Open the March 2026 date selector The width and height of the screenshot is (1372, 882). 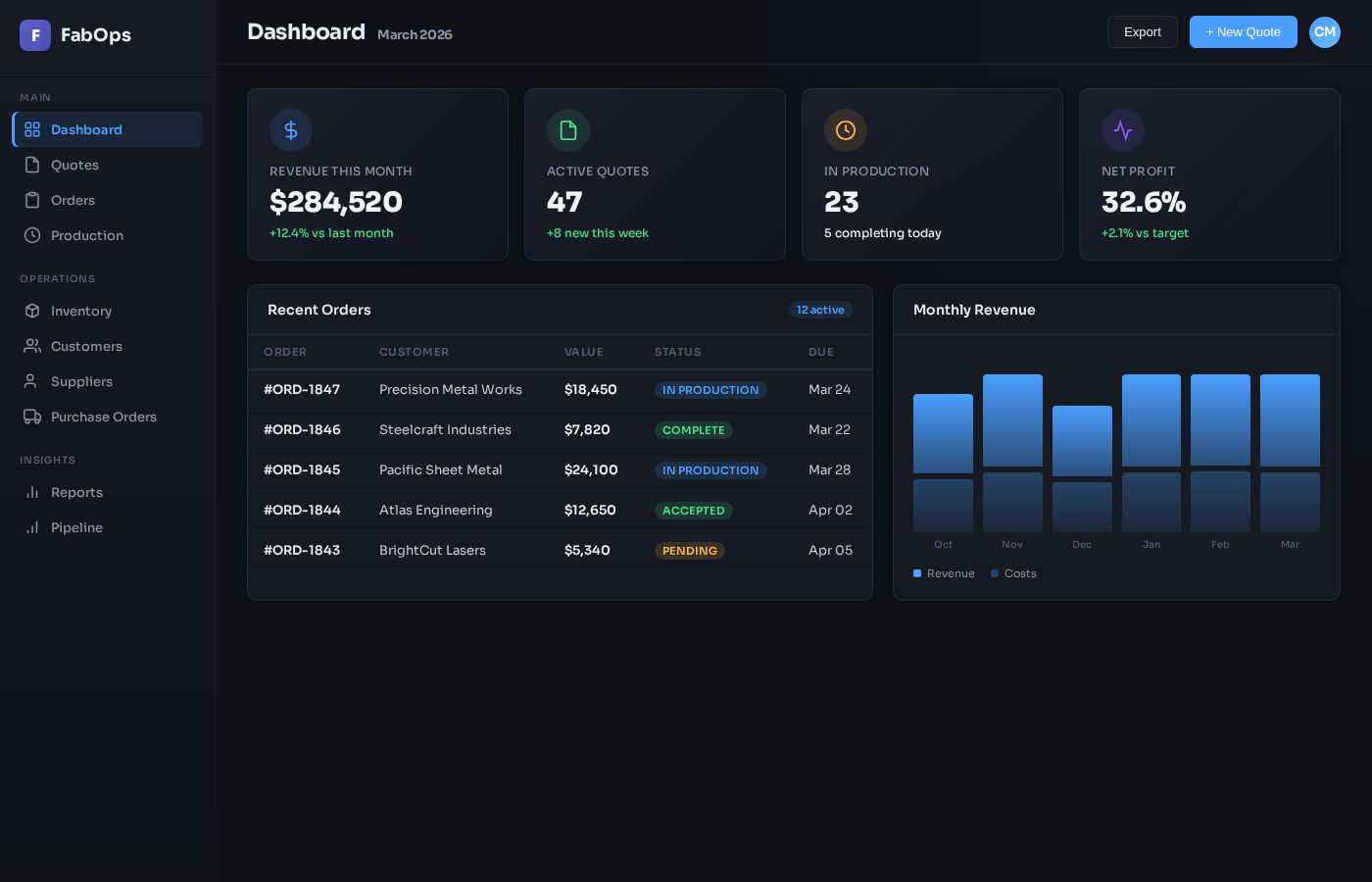click(x=415, y=34)
